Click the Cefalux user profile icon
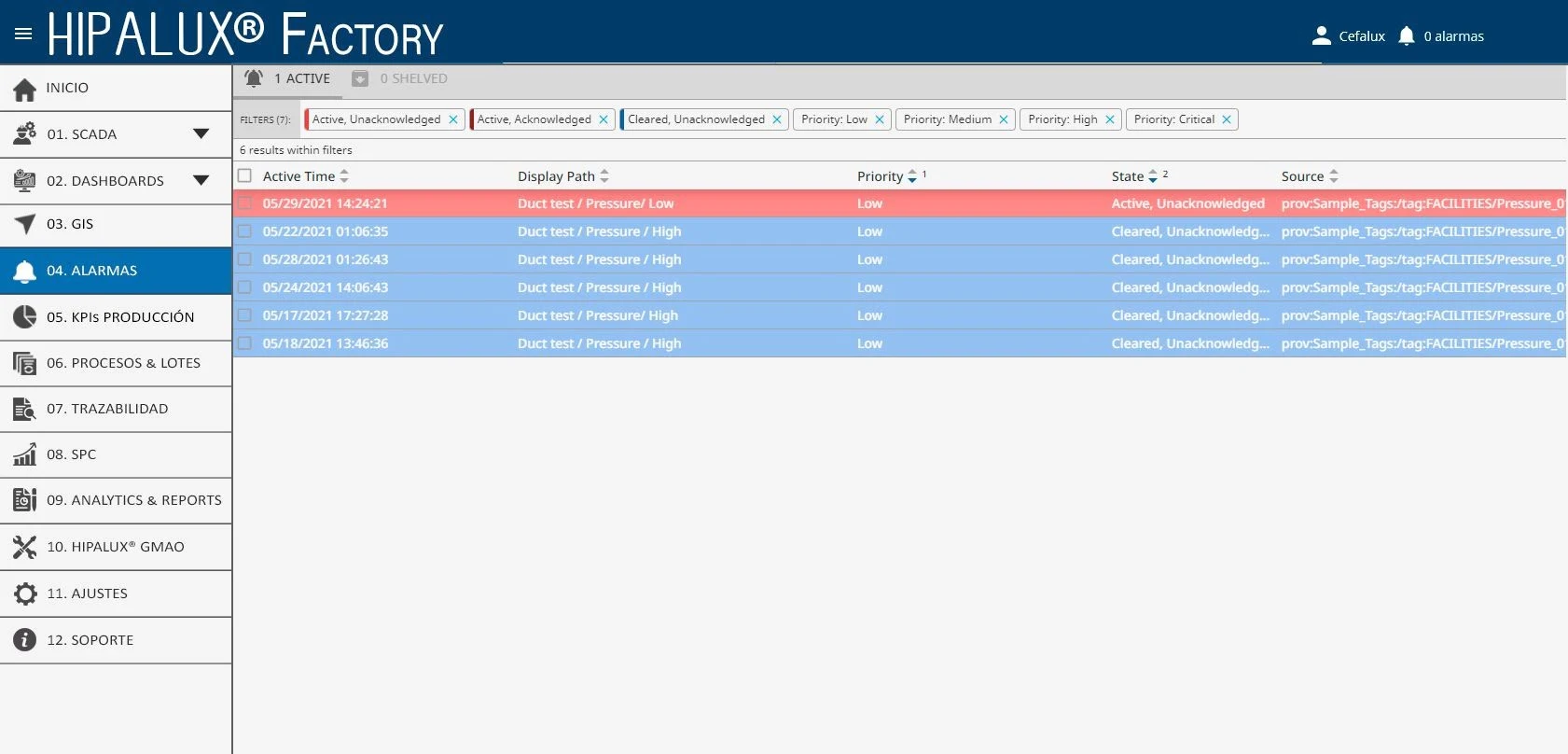The height and width of the screenshot is (754, 1568). coord(1321,36)
